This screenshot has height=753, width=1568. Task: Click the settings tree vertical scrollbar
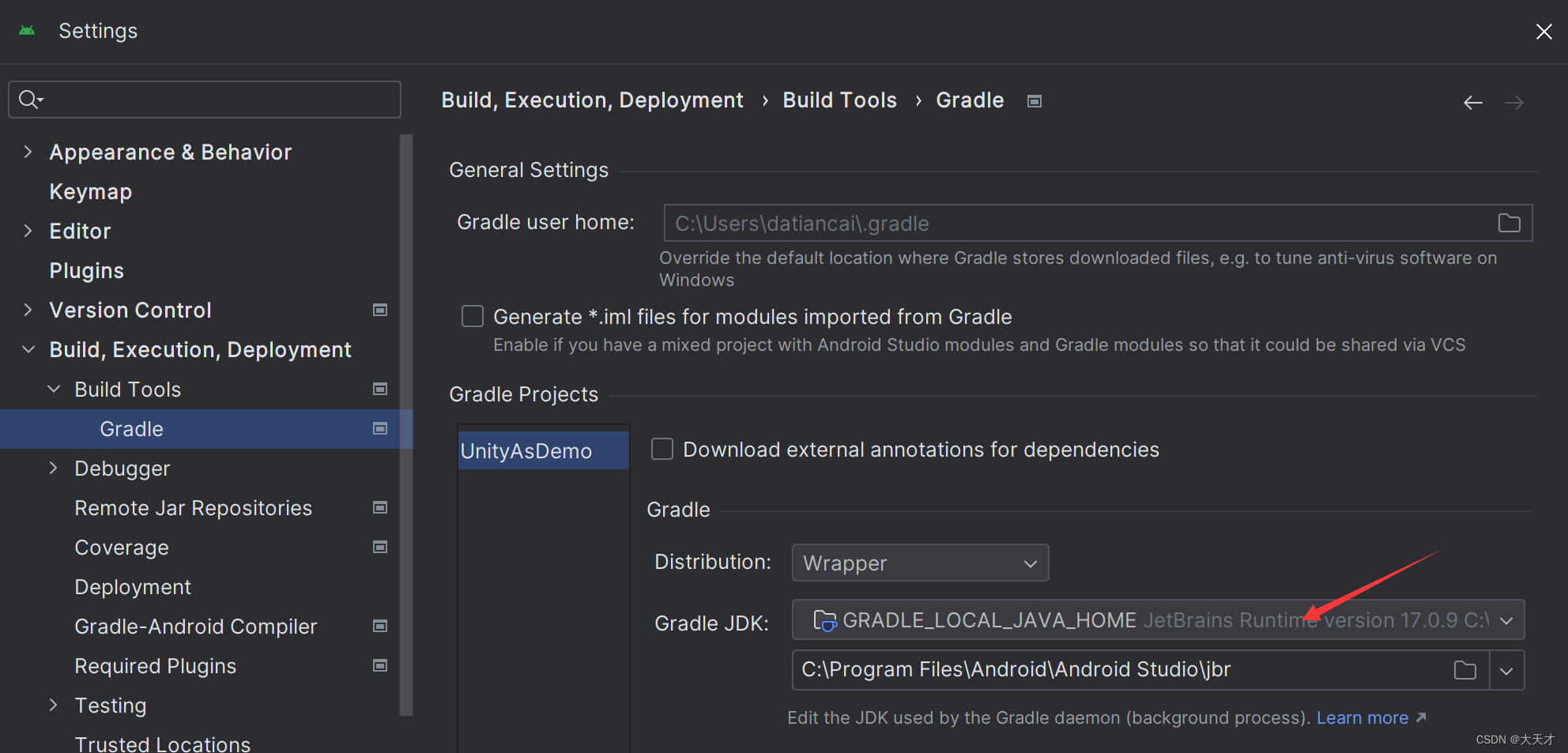pyautogui.click(x=406, y=425)
